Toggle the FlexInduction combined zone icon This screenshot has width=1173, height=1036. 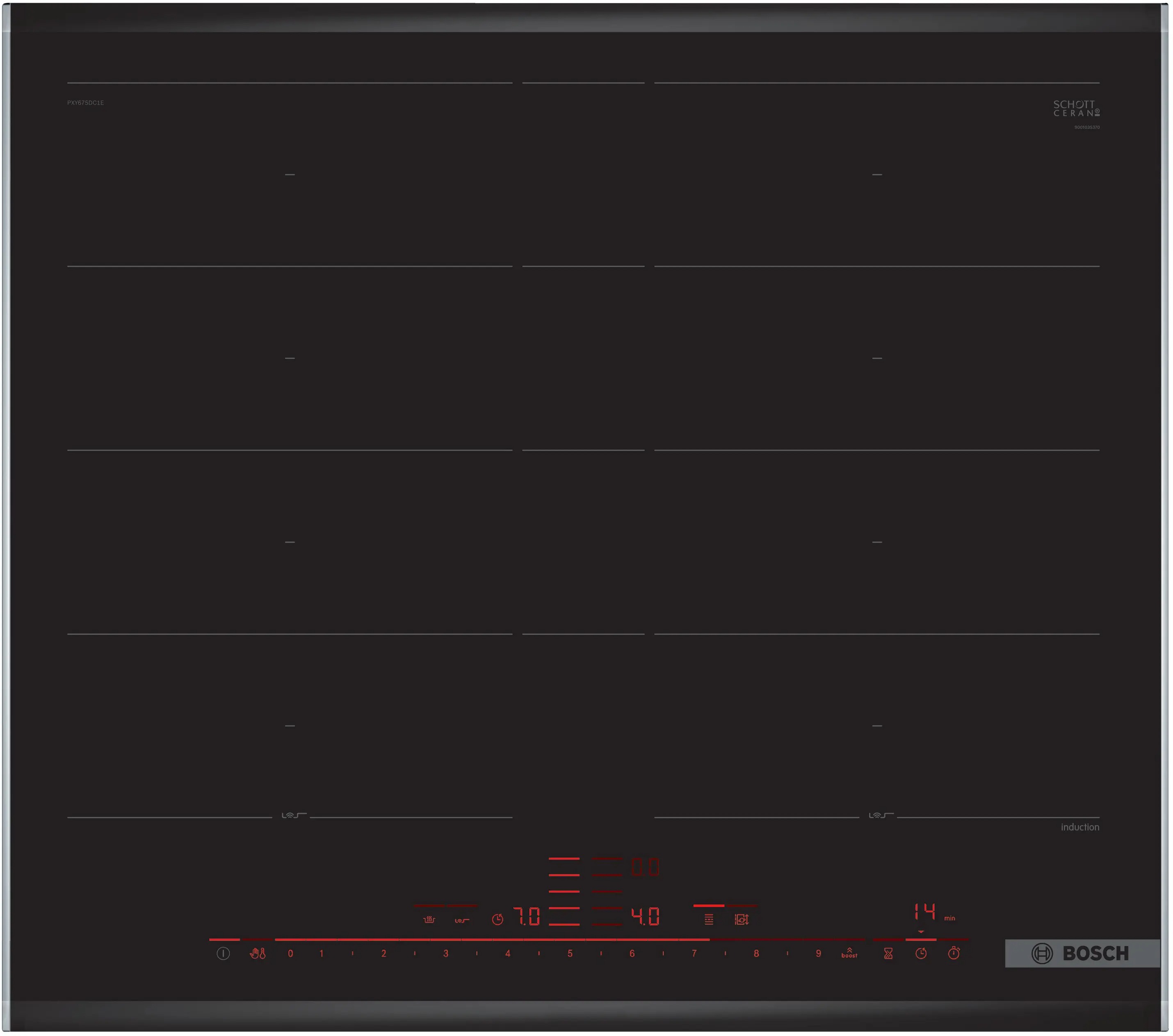click(709, 920)
